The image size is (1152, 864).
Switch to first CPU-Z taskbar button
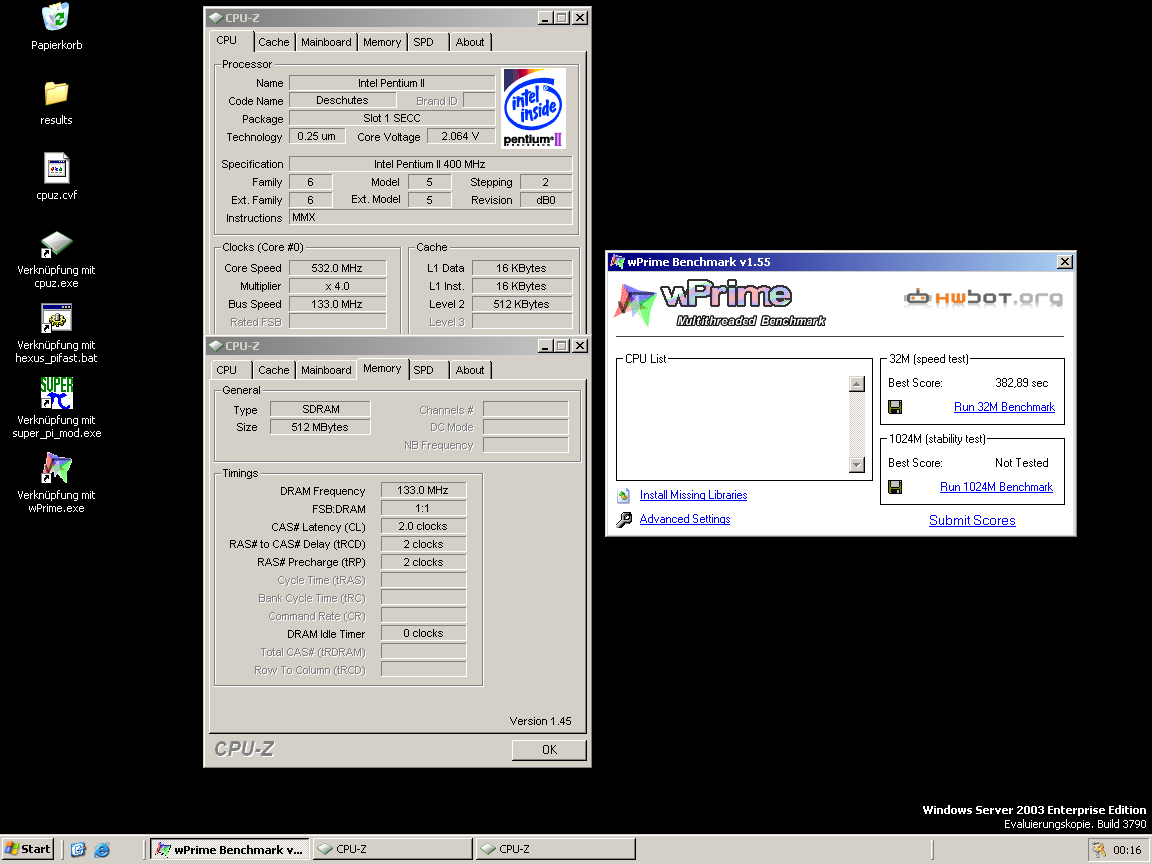click(393, 849)
